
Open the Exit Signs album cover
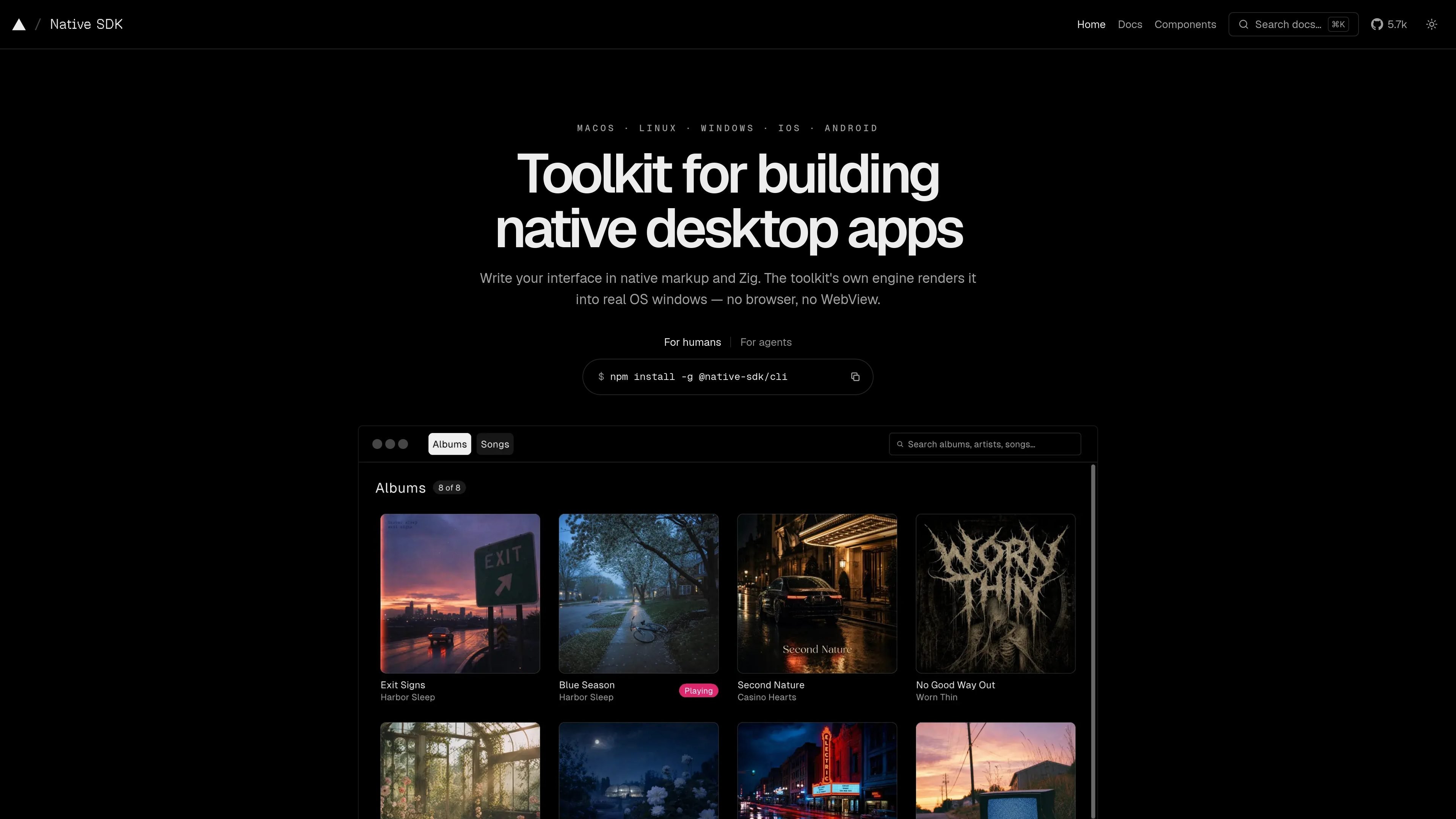pyautogui.click(x=460, y=593)
